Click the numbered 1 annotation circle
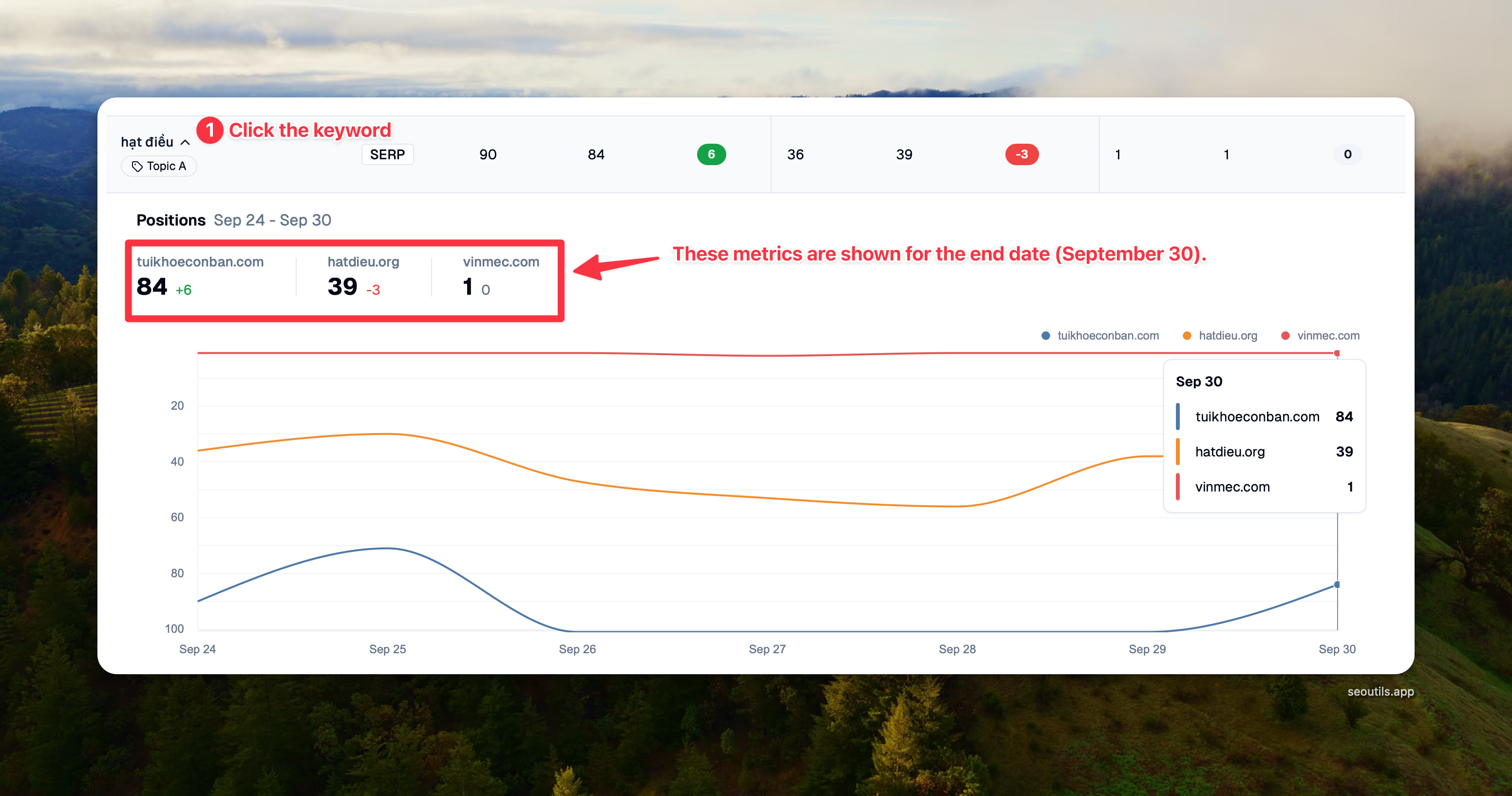The width and height of the screenshot is (1512, 796). pyautogui.click(x=209, y=131)
